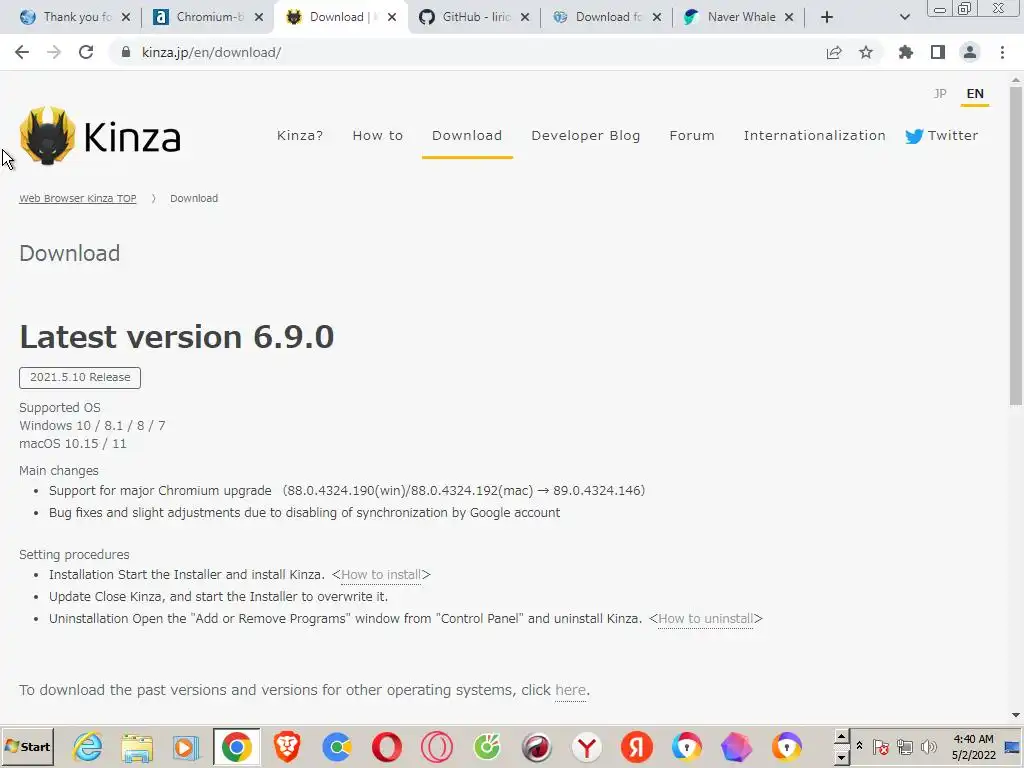Close the GitHub tab
1024x768 pixels.
point(525,17)
